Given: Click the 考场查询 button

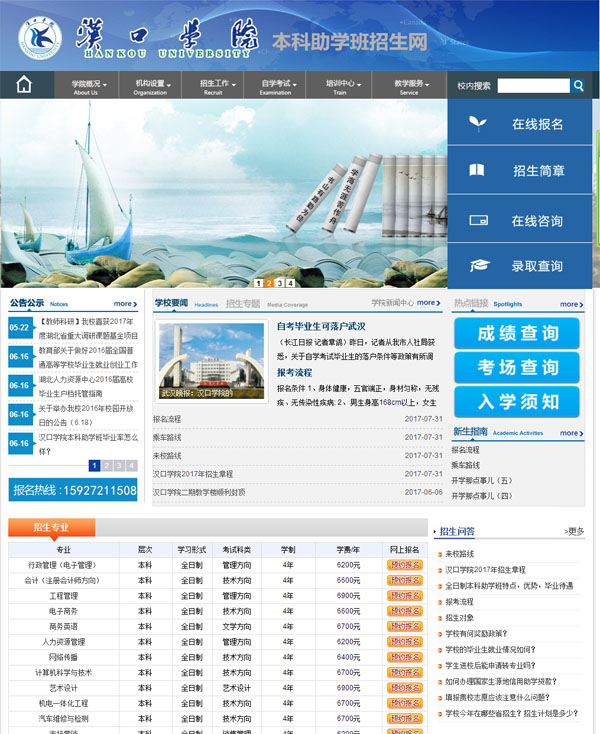Looking at the screenshot, I should 517,367.
